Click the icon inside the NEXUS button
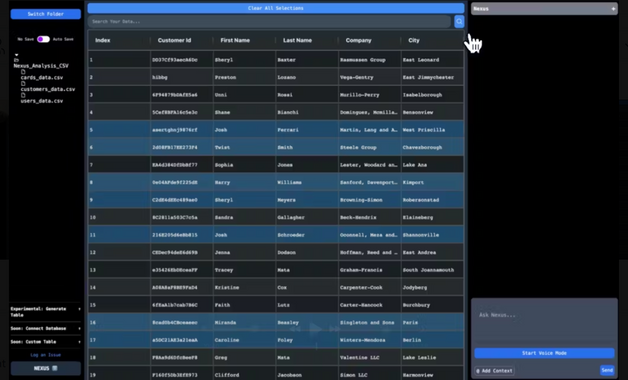This screenshot has height=380, width=628. pos(55,368)
